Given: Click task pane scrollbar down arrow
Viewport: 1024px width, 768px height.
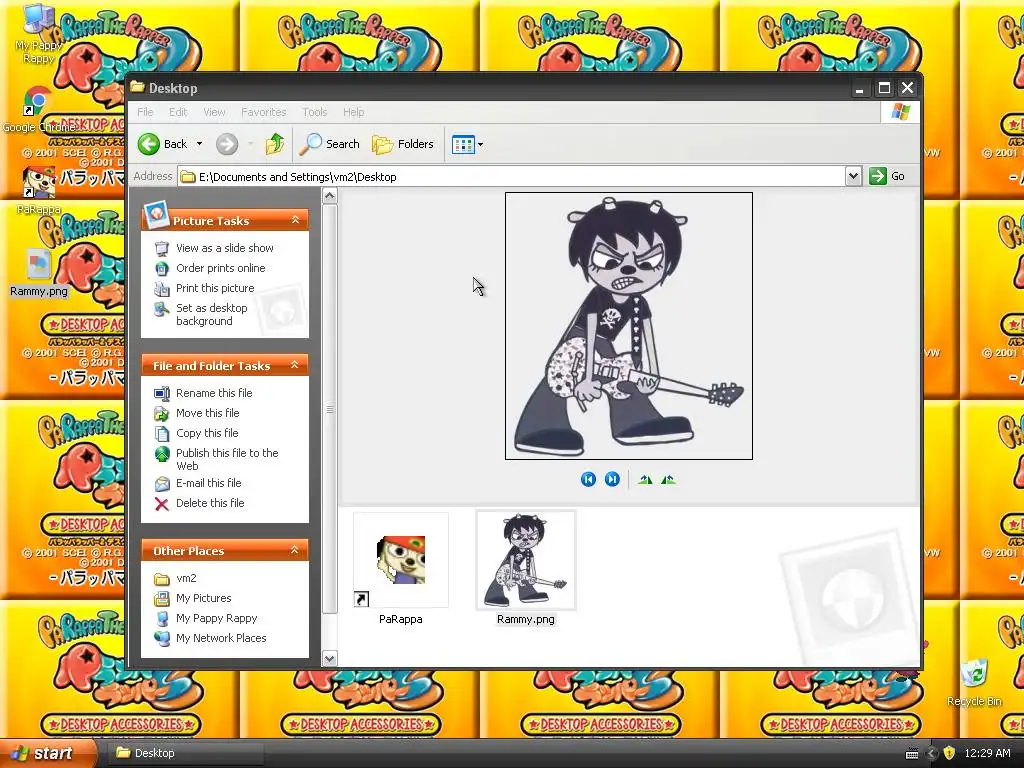Looking at the screenshot, I should (x=330, y=658).
